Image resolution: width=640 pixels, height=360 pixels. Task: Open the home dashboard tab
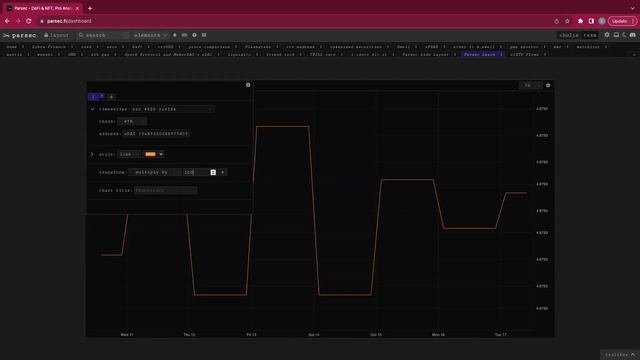tap(11, 47)
